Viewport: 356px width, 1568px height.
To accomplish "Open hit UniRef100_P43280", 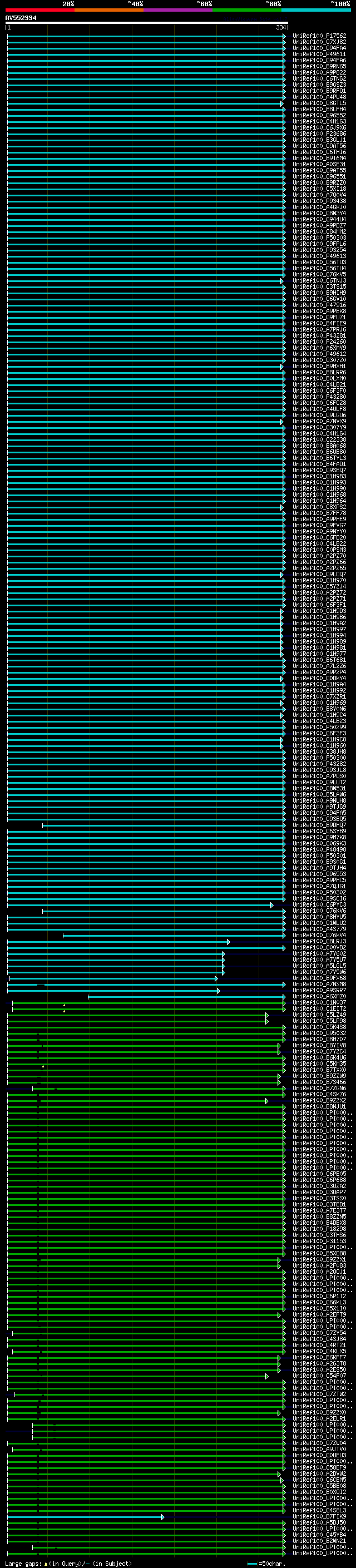I will point(319,397).
